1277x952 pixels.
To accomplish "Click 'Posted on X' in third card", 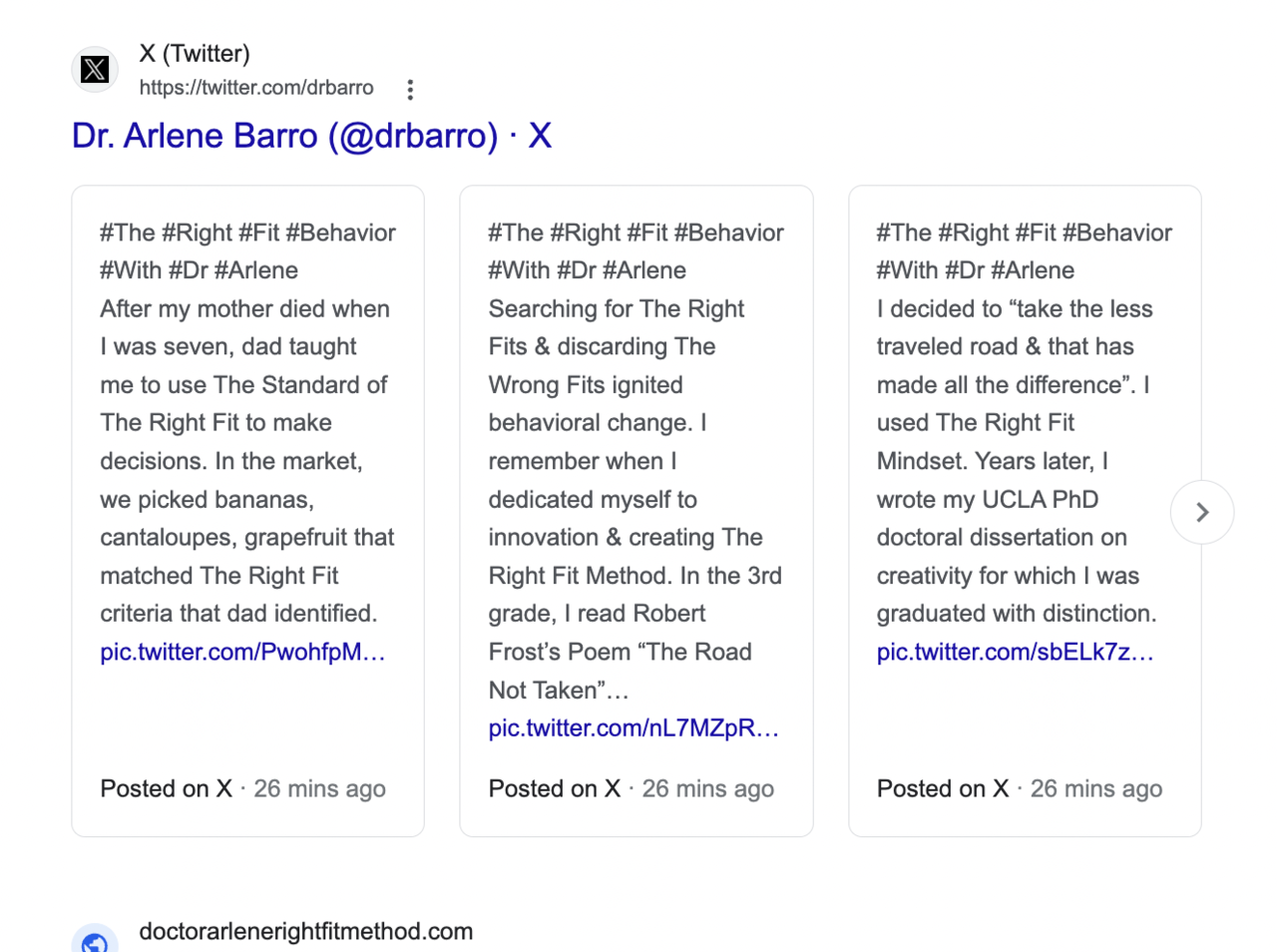I will pos(943,788).
